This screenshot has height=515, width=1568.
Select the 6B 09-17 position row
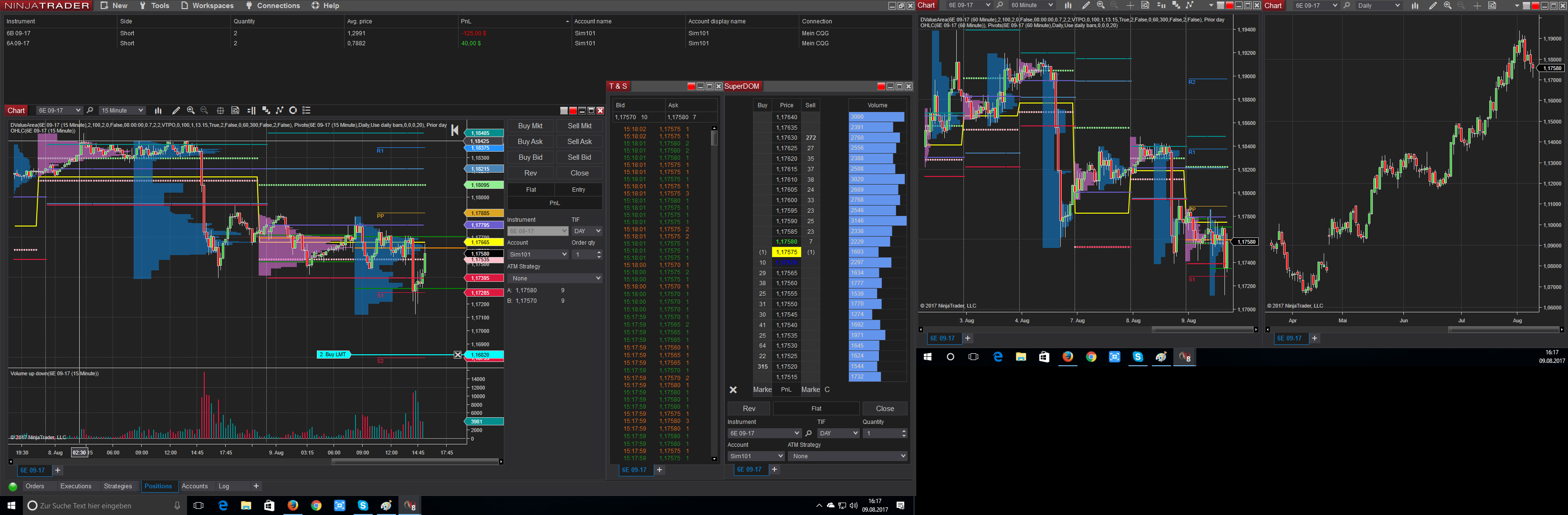tap(457, 33)
